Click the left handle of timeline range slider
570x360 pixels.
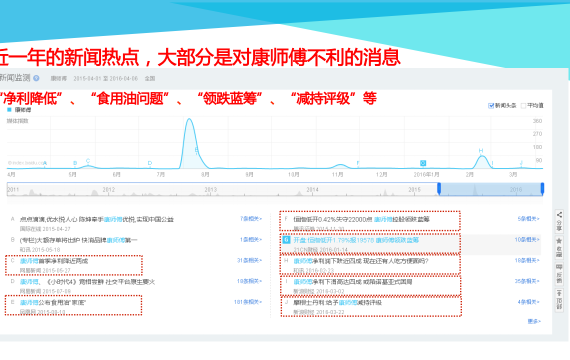tap(439, 188)
